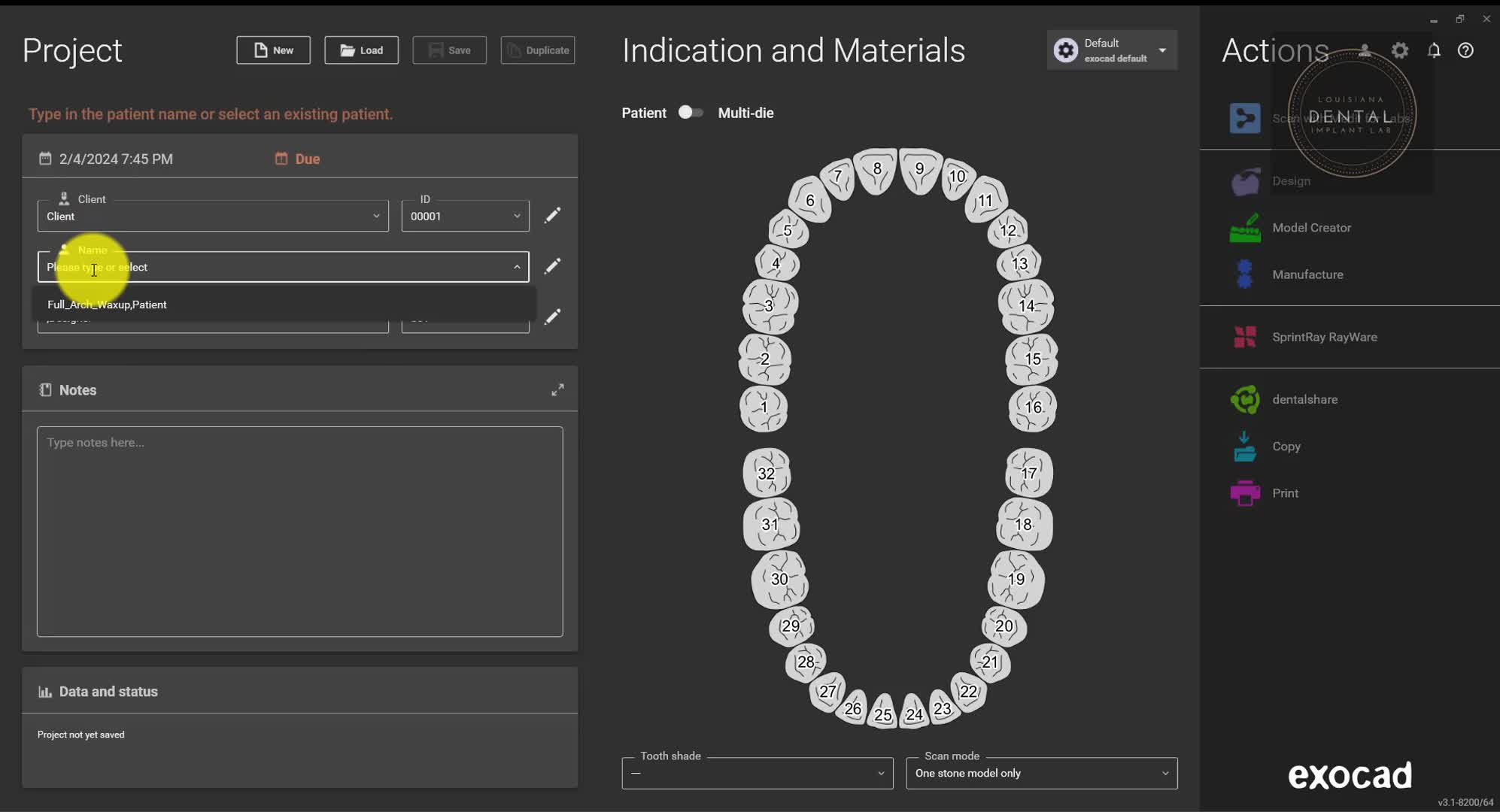This screenshot has width=1500, height=812.
Task: Click the Copy action icon
Action: tap(1245, 446)
